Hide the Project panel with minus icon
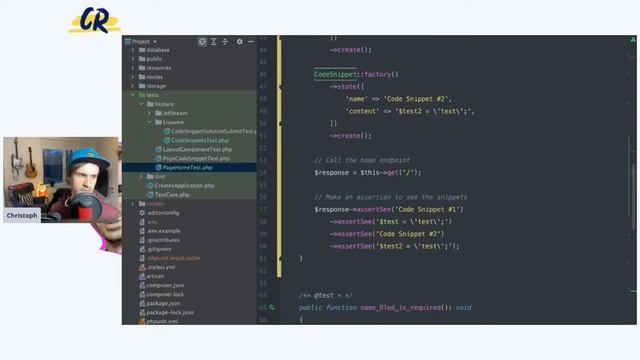The height and width of the screenshot is (360, 640). tap(251, 42)
